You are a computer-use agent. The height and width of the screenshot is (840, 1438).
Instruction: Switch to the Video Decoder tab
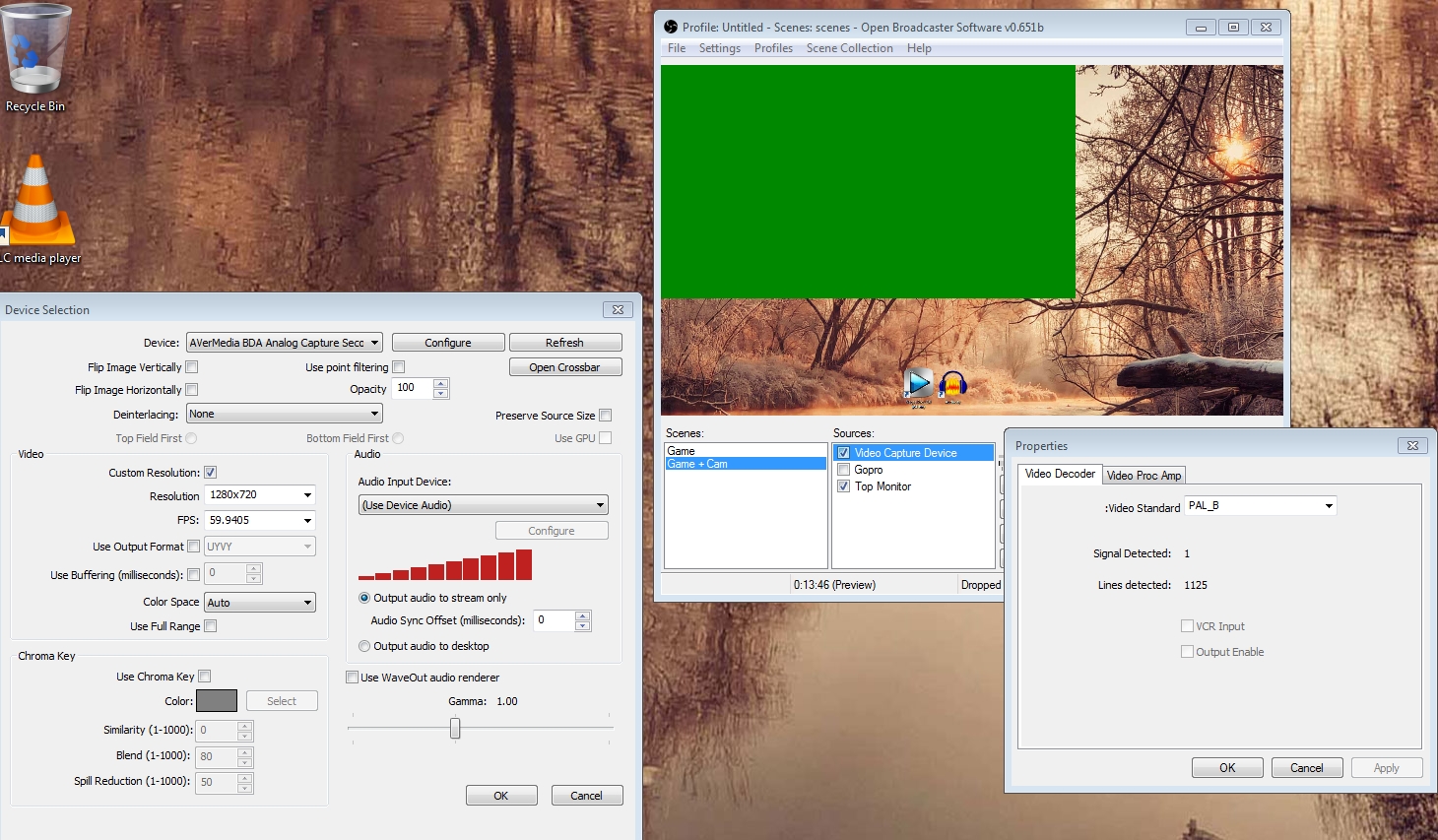(1060, 474)
